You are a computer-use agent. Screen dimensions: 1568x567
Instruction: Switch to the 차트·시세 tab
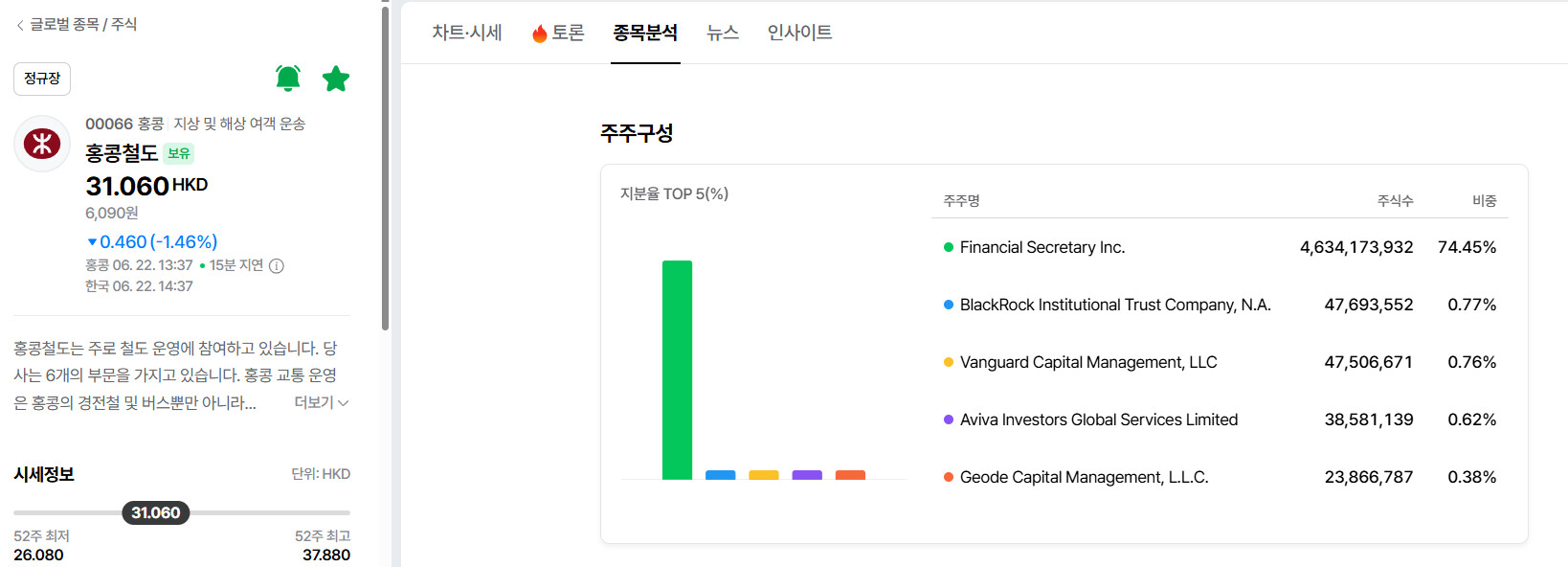(467, 33)
